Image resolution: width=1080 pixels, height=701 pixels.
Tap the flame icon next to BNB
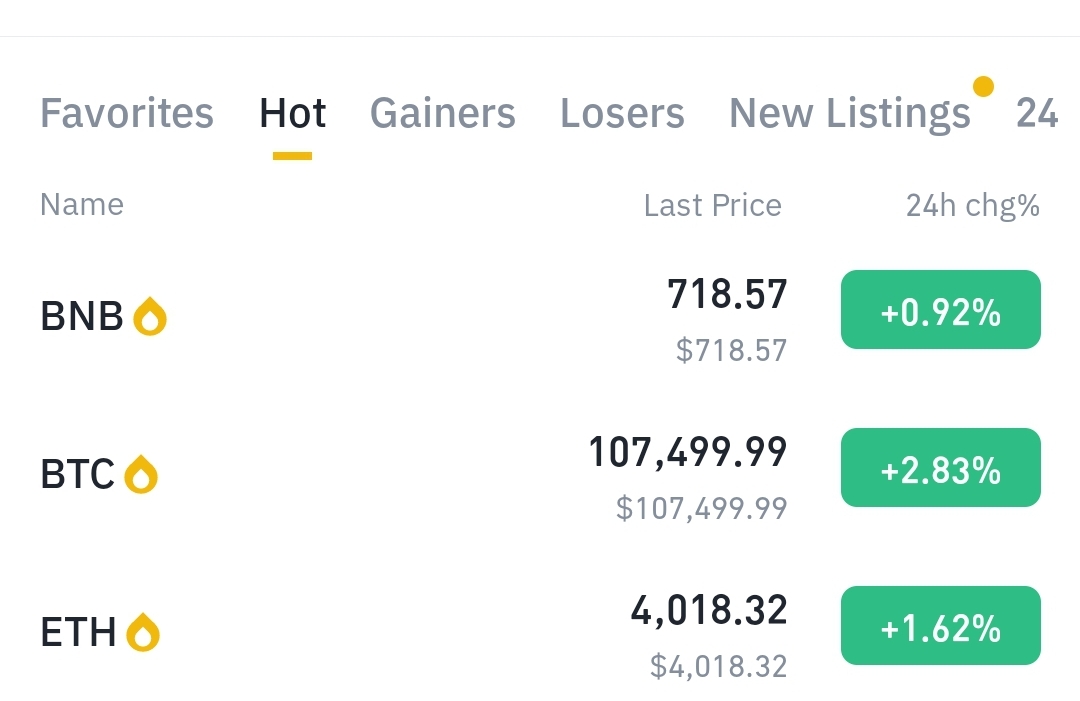tap(150, 317)
